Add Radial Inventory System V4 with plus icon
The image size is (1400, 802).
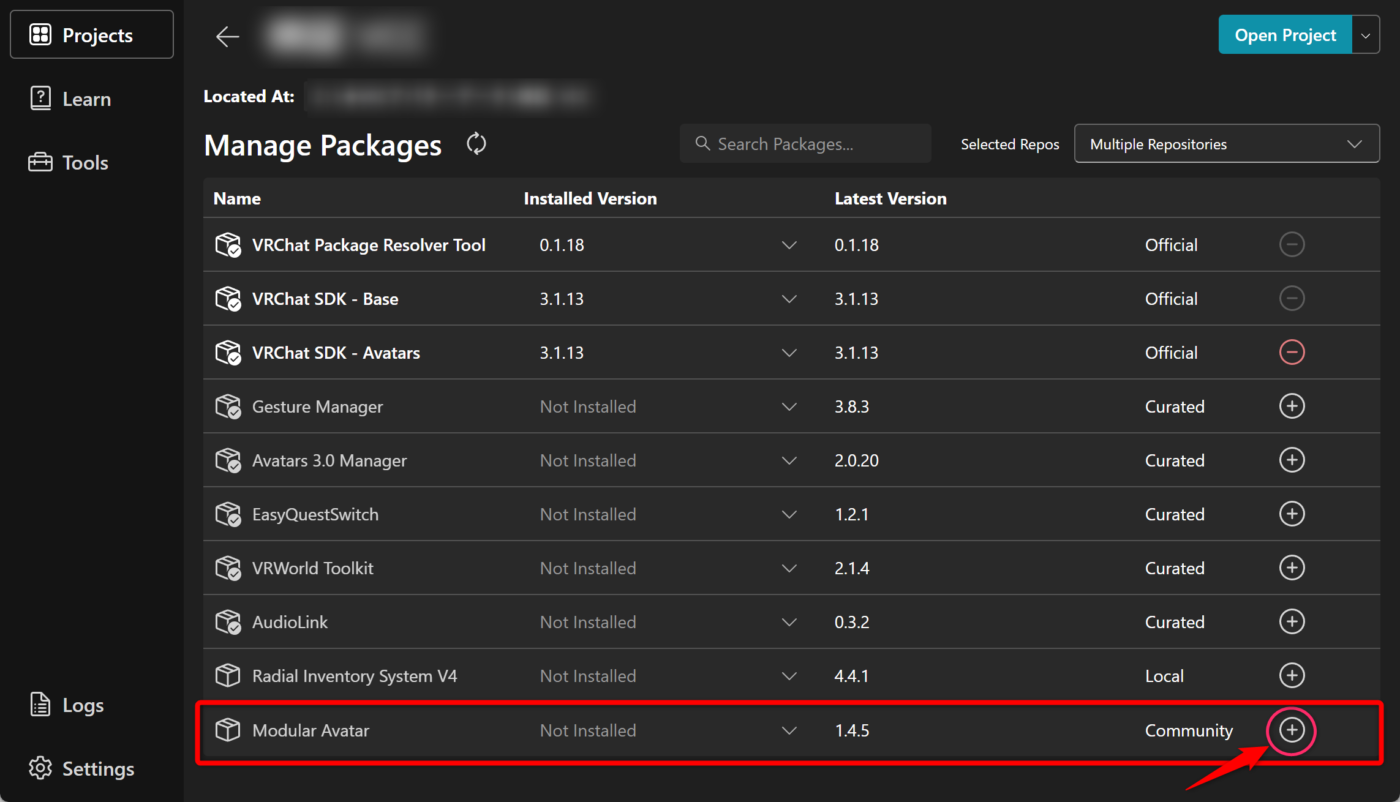[x=1292, y=676]
